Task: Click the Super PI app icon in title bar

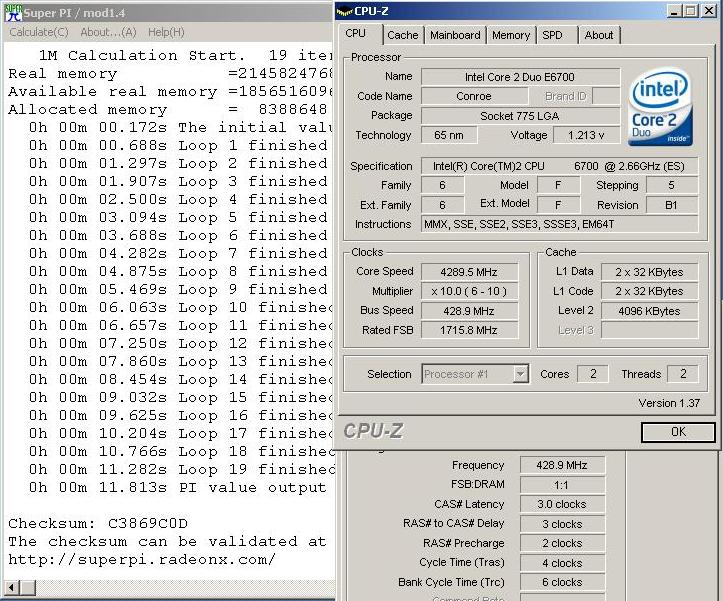Action: point(13,12)
